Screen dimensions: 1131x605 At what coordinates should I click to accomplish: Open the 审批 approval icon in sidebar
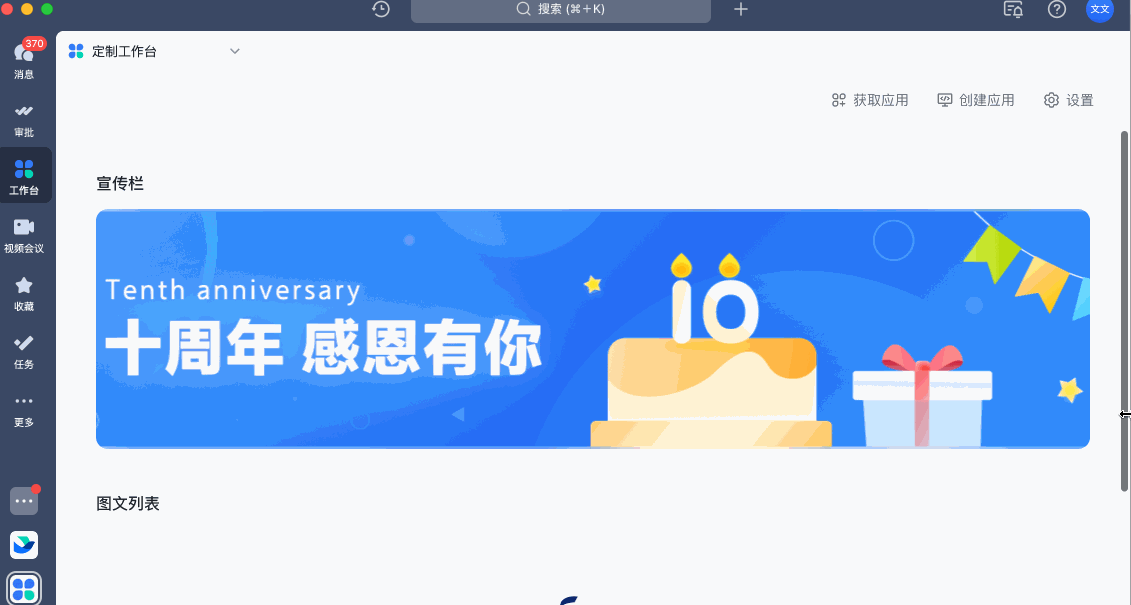pos(24,120)
